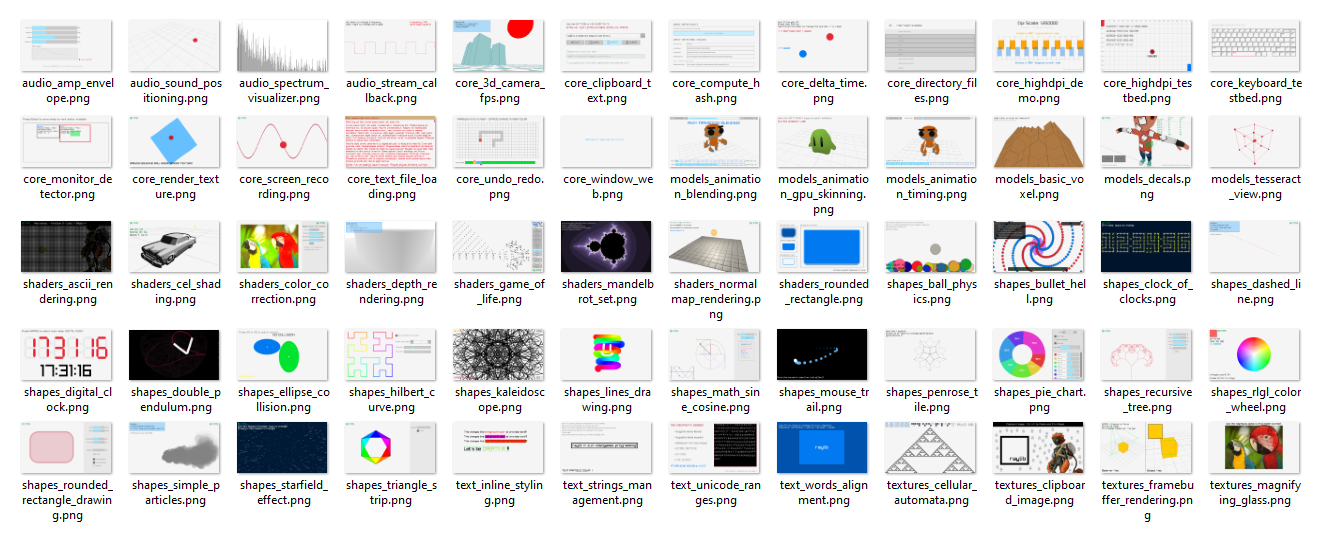
Task: Open the core_3d_camera_fps.png image
Action: tap(498, 46)
